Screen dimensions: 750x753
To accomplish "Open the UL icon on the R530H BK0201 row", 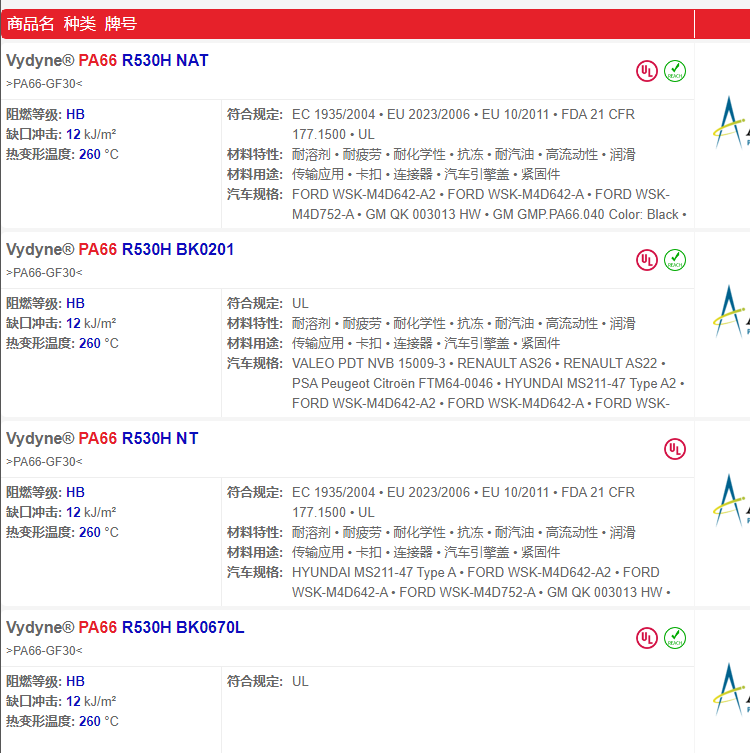I will (x=648, y=260).
